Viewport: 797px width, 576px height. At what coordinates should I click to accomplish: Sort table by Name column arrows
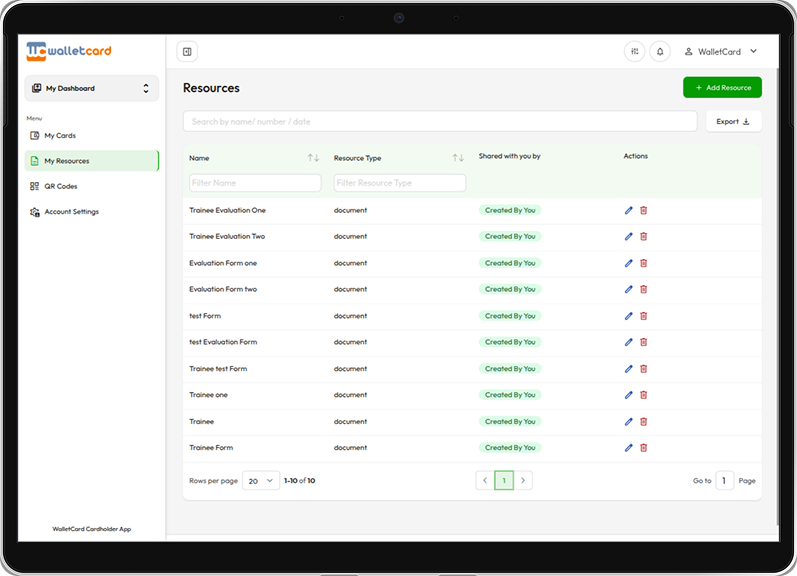[x=313, y=158]
